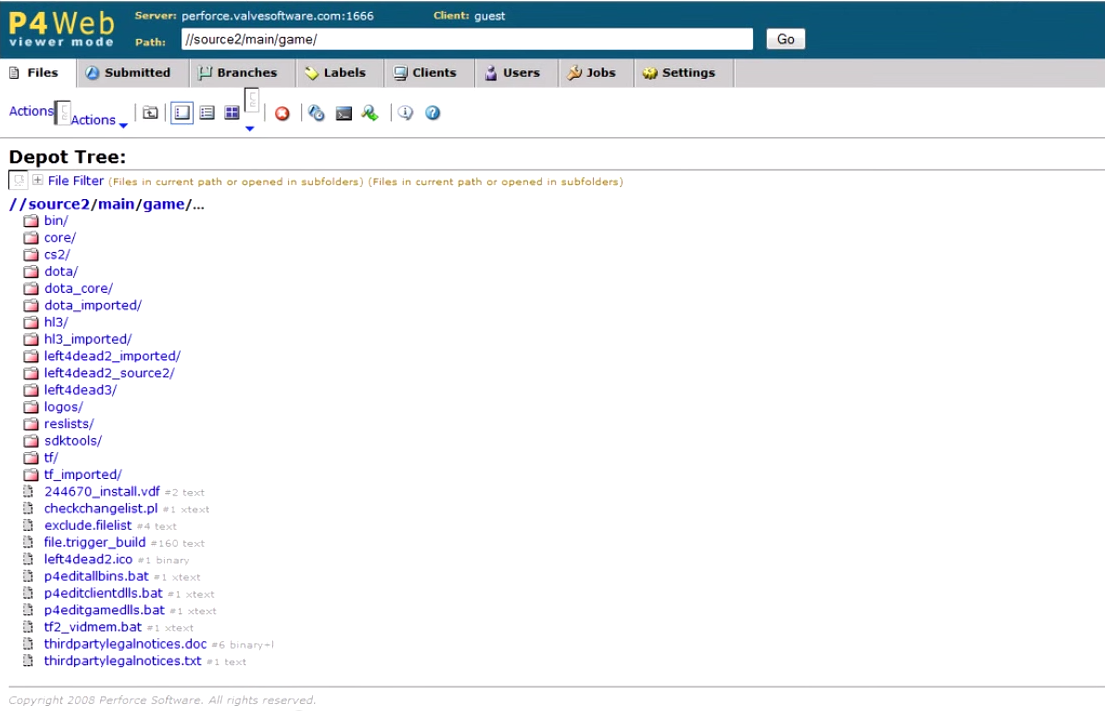Screen dimensions: 1105x711
Task: Open the reslists/ folder
Action: (69, 423)
